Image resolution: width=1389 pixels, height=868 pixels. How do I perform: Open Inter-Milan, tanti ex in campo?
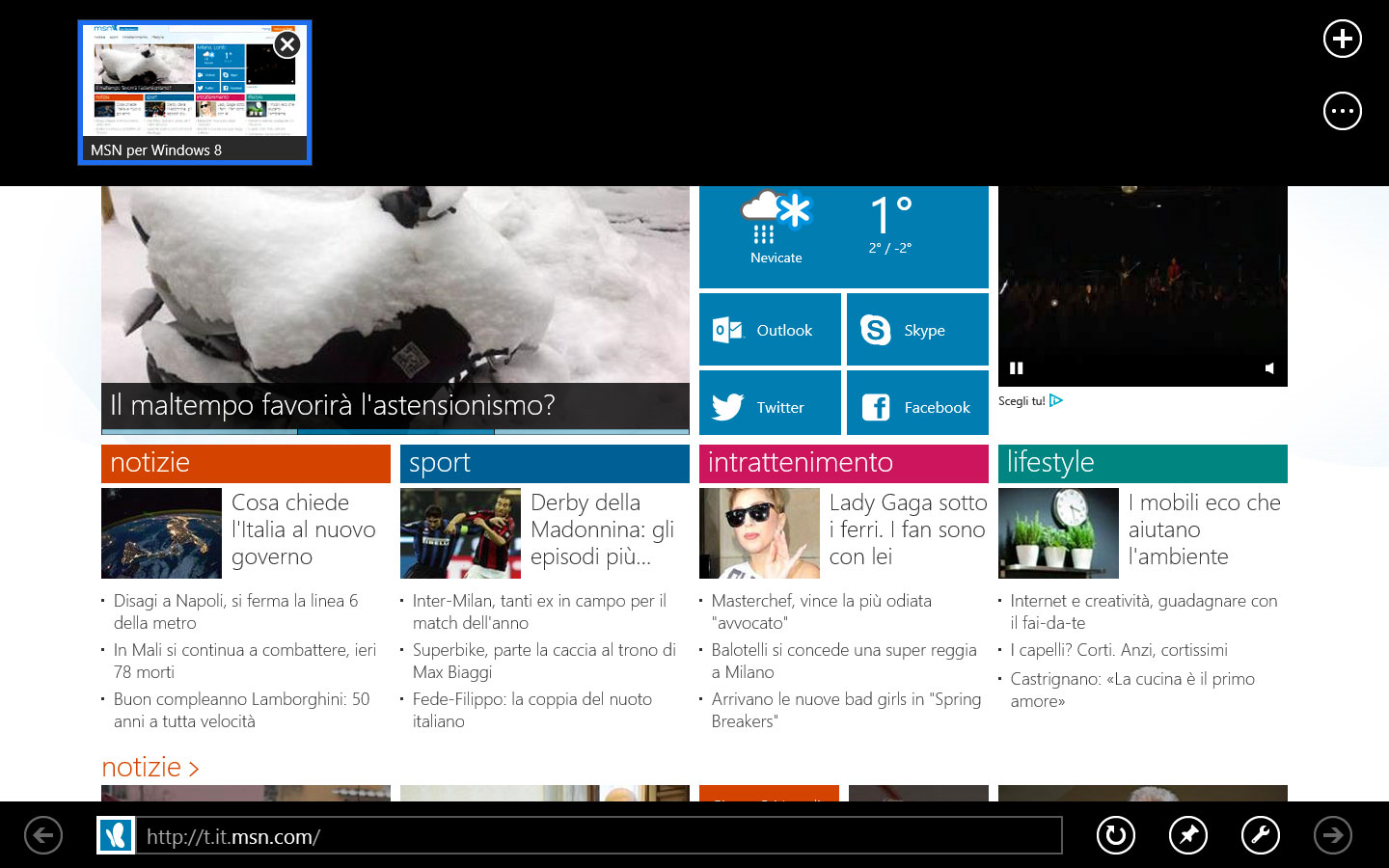coord(539,611)
